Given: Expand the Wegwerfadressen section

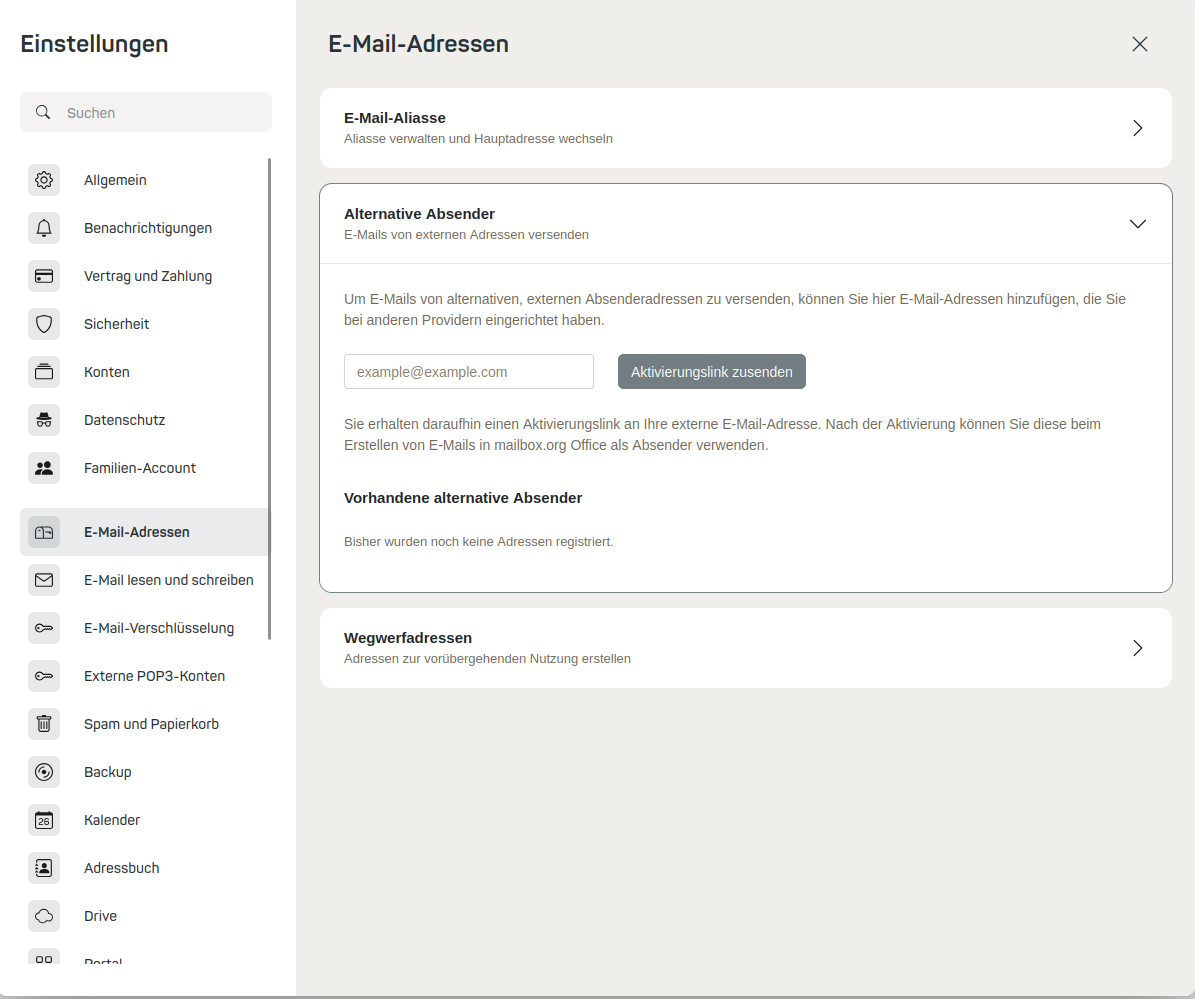Looking at the screenshot, I should pyautogui.click(x=745, y=648).
